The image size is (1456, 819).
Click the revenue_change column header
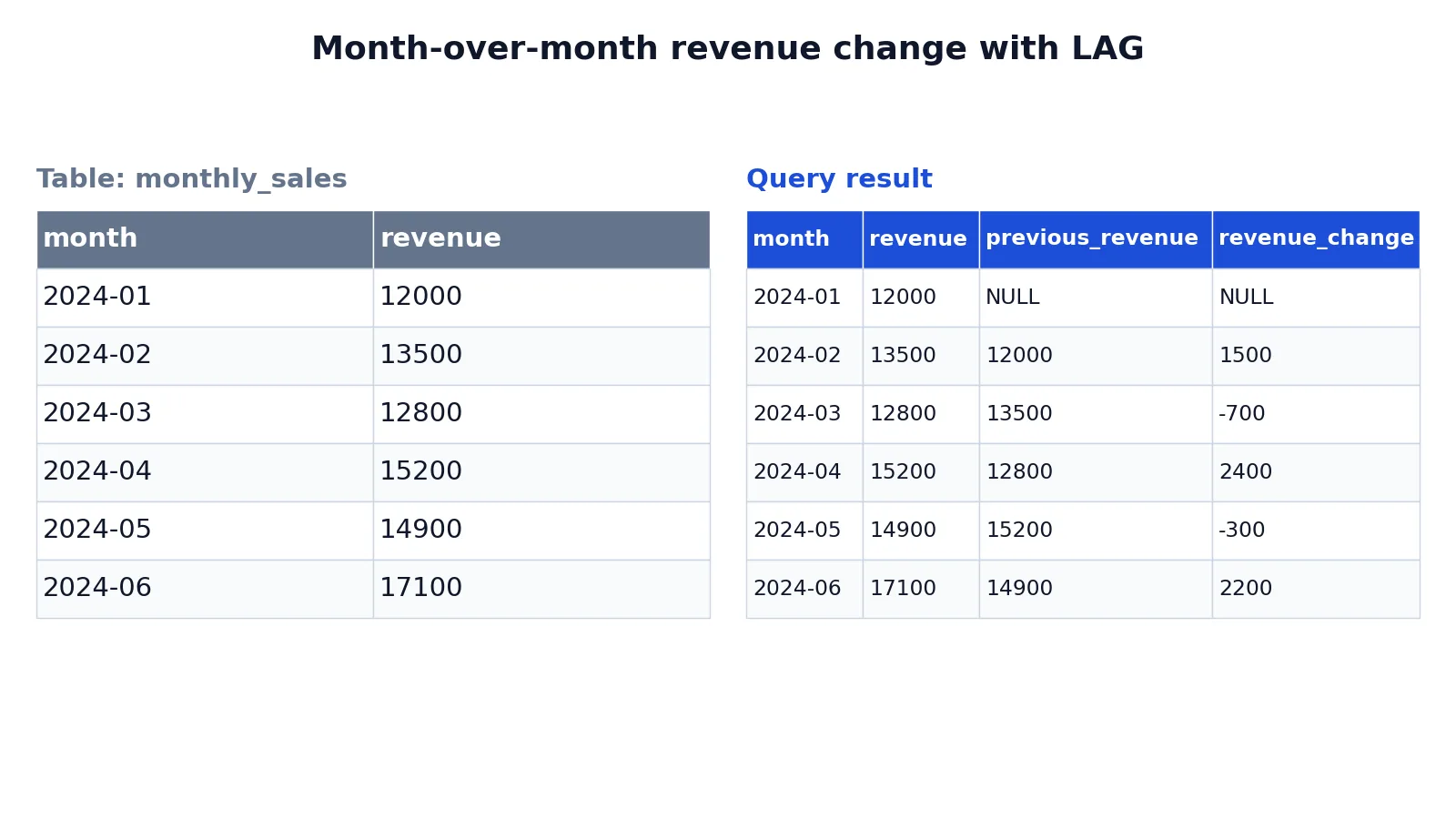pyautogui.click(x=1316, y=239)
